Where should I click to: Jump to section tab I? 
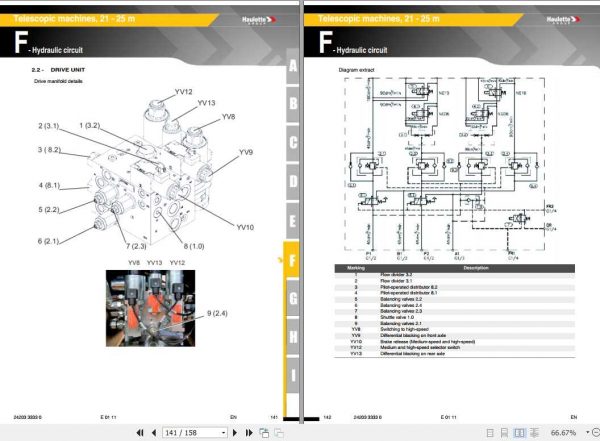click(x=293, y=376)
